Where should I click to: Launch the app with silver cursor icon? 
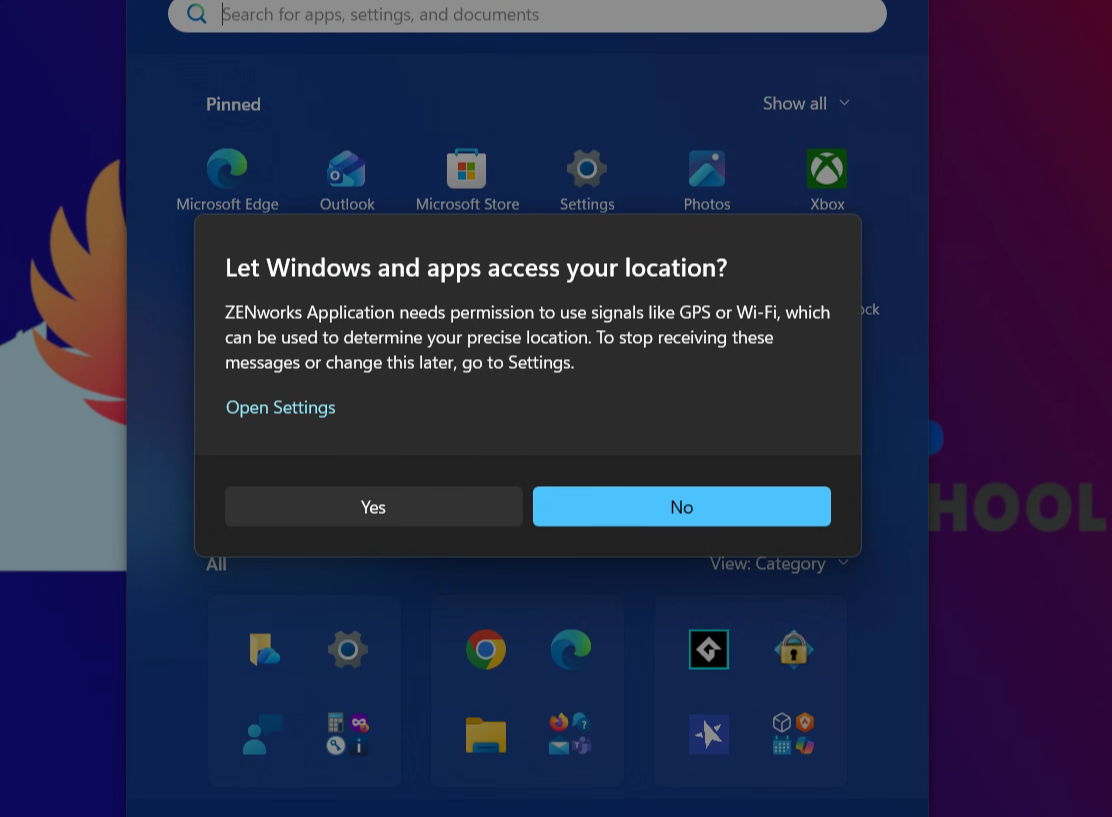coord(708,734)
